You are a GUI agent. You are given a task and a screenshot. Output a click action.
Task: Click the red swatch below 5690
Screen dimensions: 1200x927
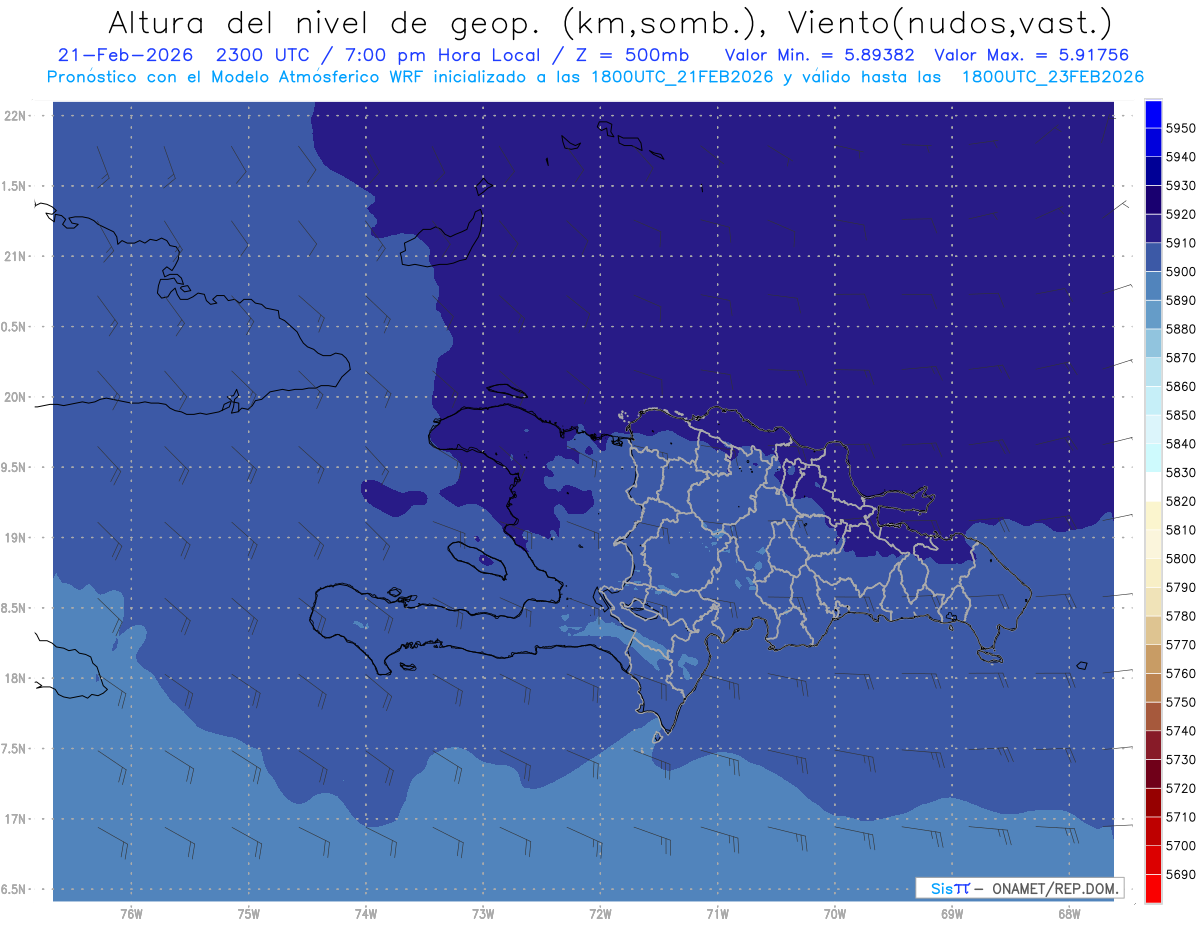tap(1153, 888)
